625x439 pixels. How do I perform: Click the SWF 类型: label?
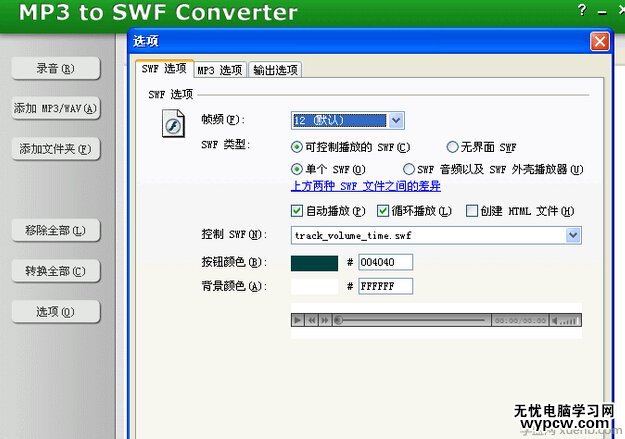226,144
